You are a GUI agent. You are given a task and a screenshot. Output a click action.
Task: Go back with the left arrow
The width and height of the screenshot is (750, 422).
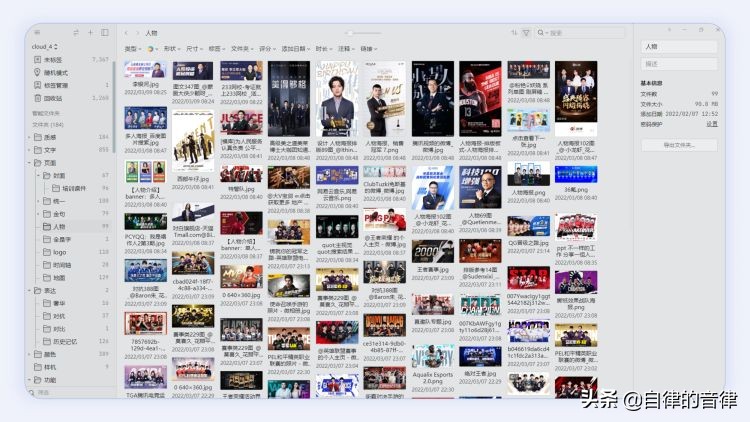point(125,33)
